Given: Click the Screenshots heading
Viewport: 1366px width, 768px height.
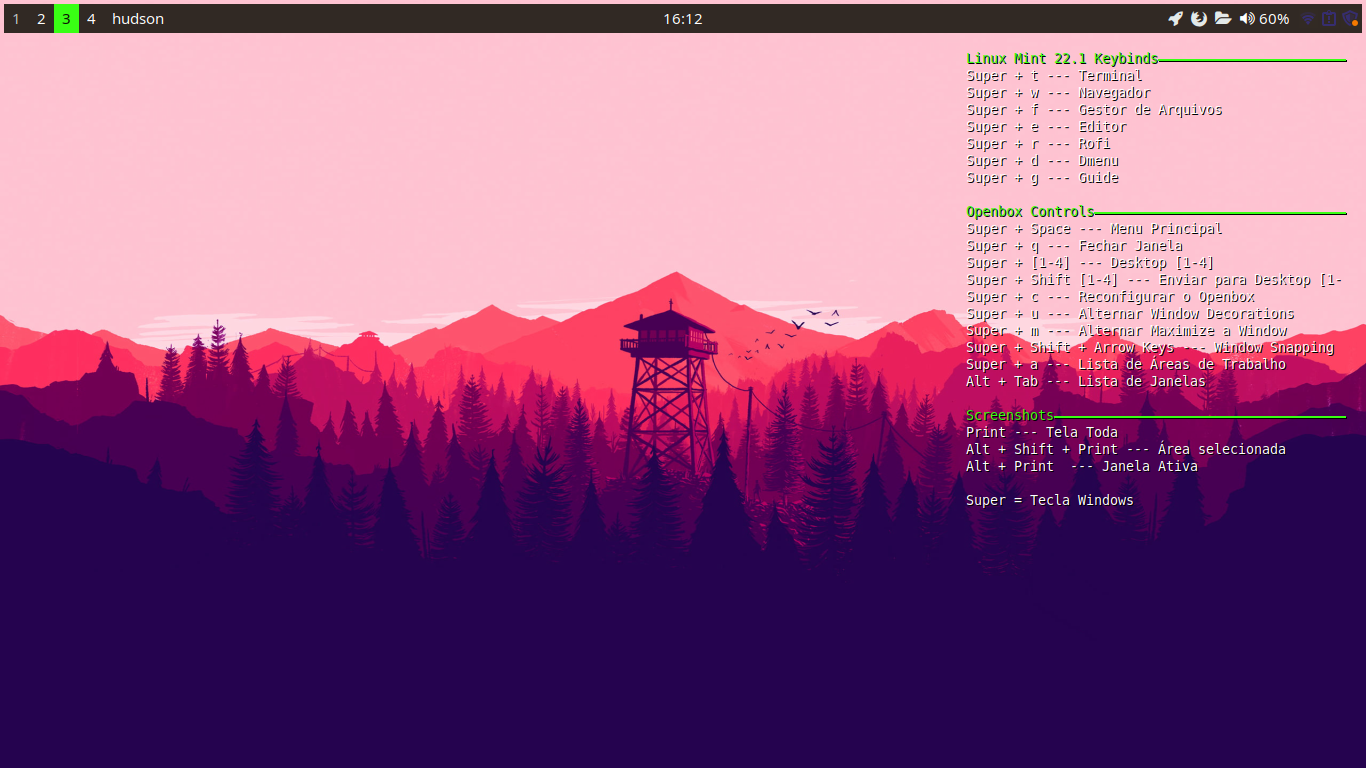Looking at the screenshot, I should (x=1010, y=415).
